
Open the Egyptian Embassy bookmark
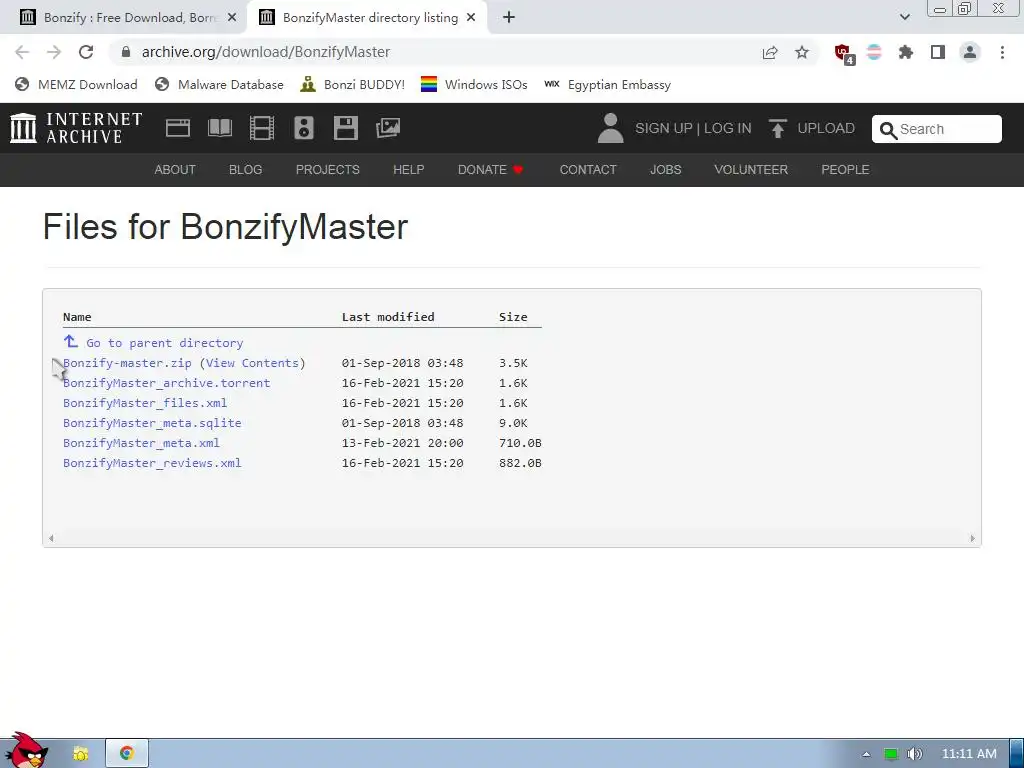coord(607,84)
